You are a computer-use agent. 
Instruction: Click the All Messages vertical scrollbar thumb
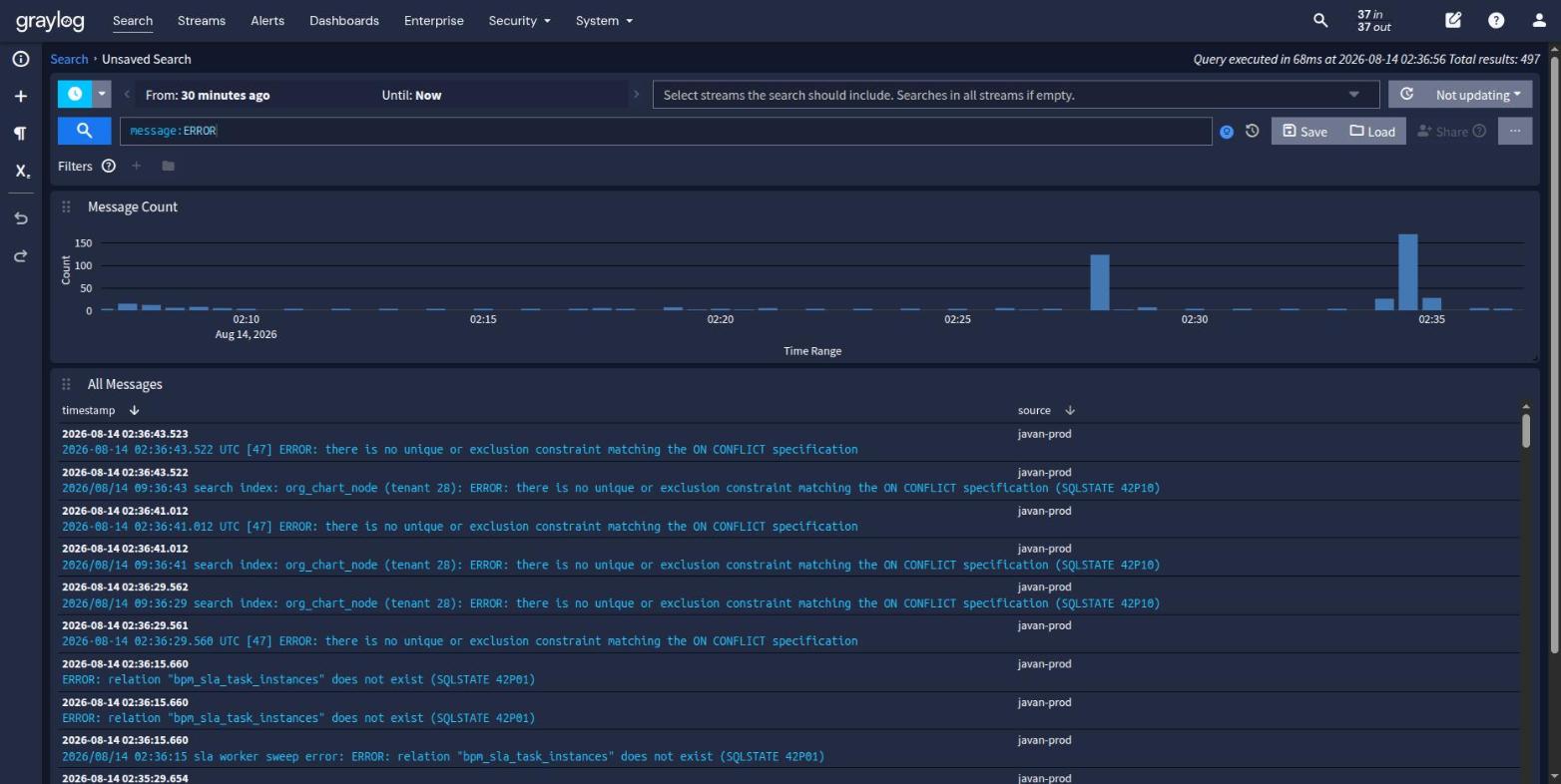[x=1525, y=431]
